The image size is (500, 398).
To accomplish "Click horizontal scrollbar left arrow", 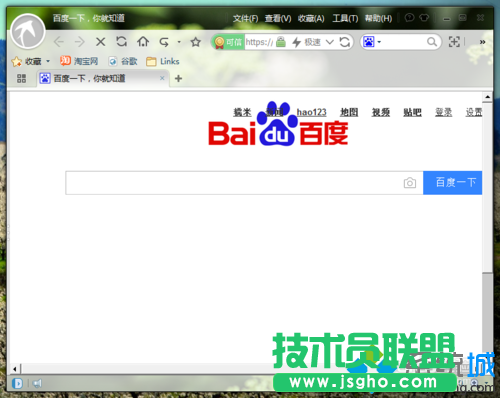I will point(15,369).
